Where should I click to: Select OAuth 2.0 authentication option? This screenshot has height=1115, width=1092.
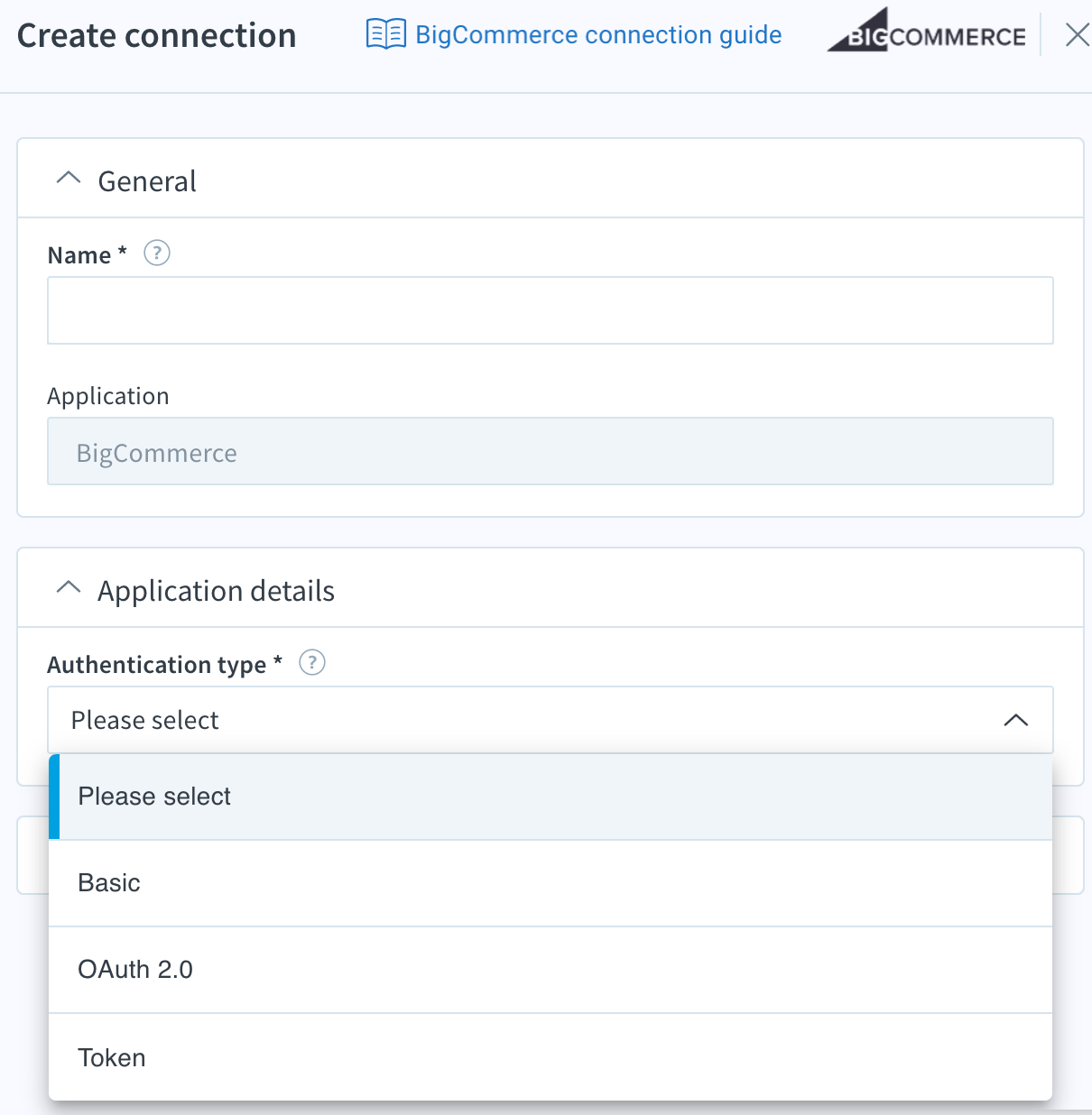pyautogui.click(x=551, y=970)
